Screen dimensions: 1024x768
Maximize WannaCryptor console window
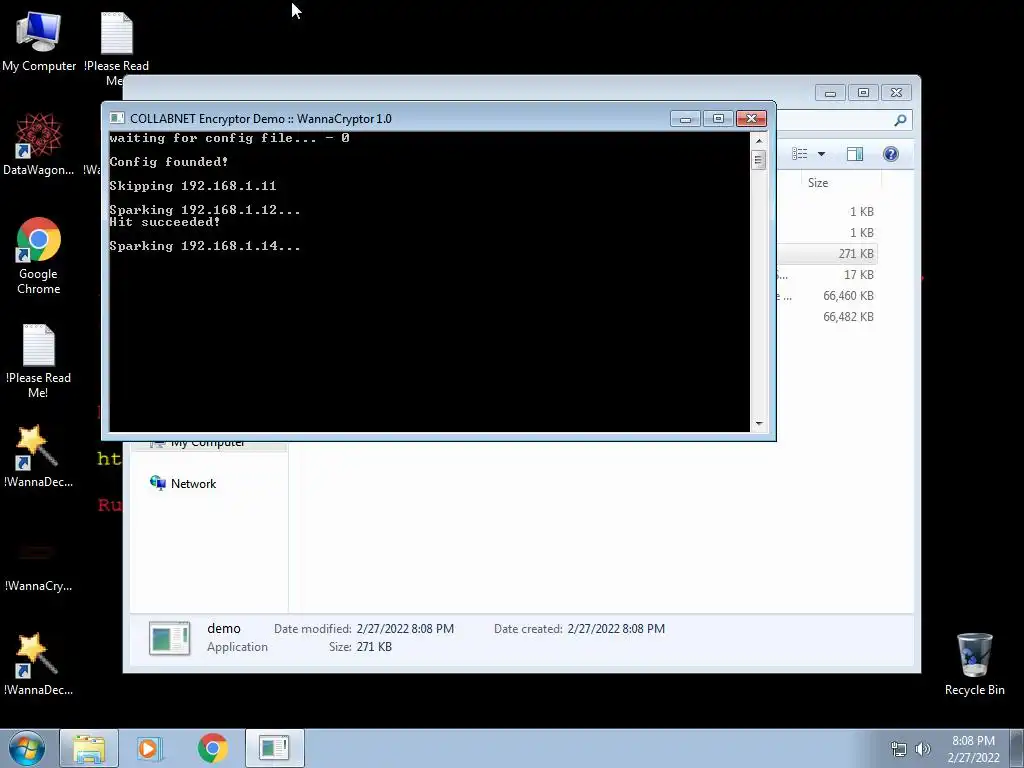(718, 119)
